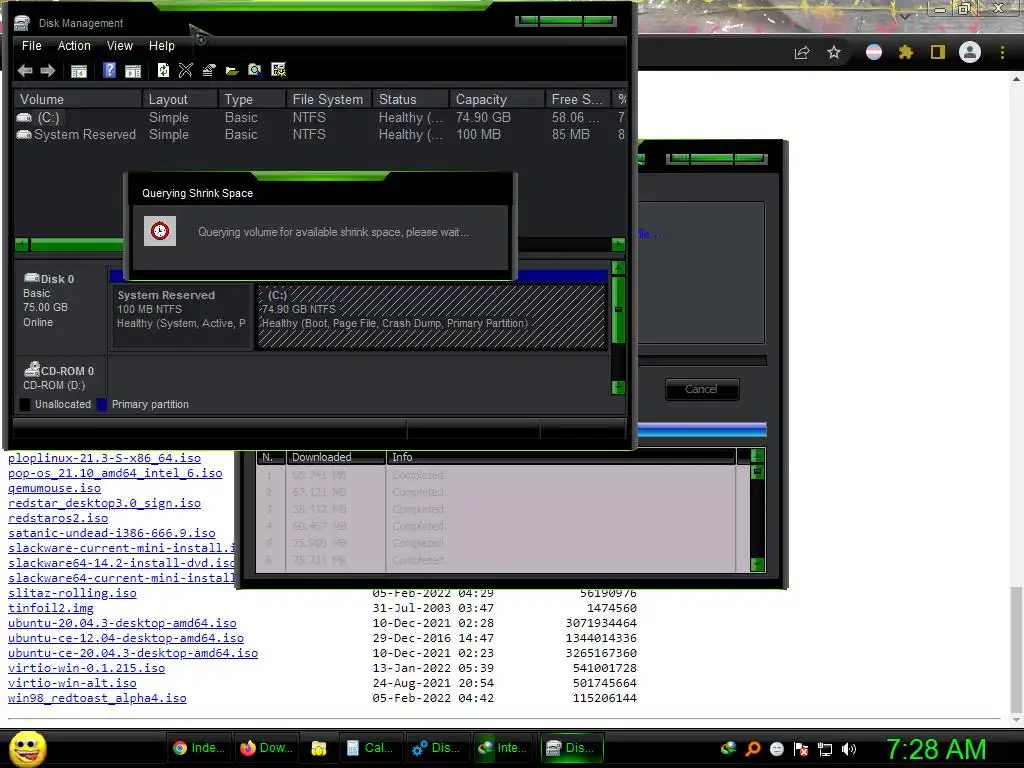This screenshot has height=768, width=1024.
Task: Open the smiley face Start button
Action: point(28,748)
